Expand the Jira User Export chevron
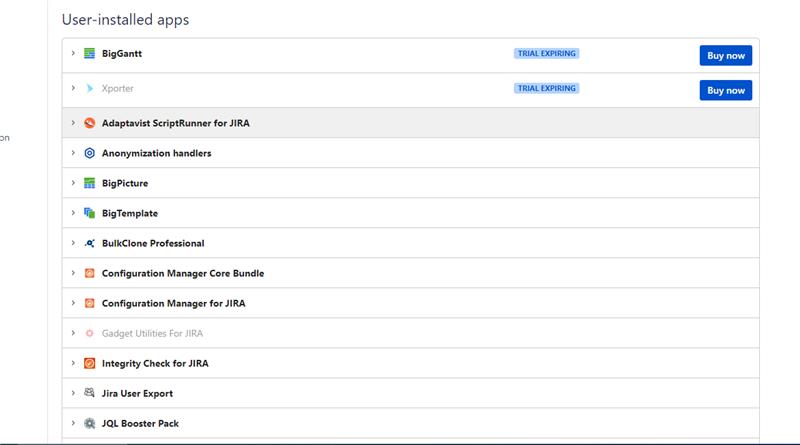 (x=73, y=393)
